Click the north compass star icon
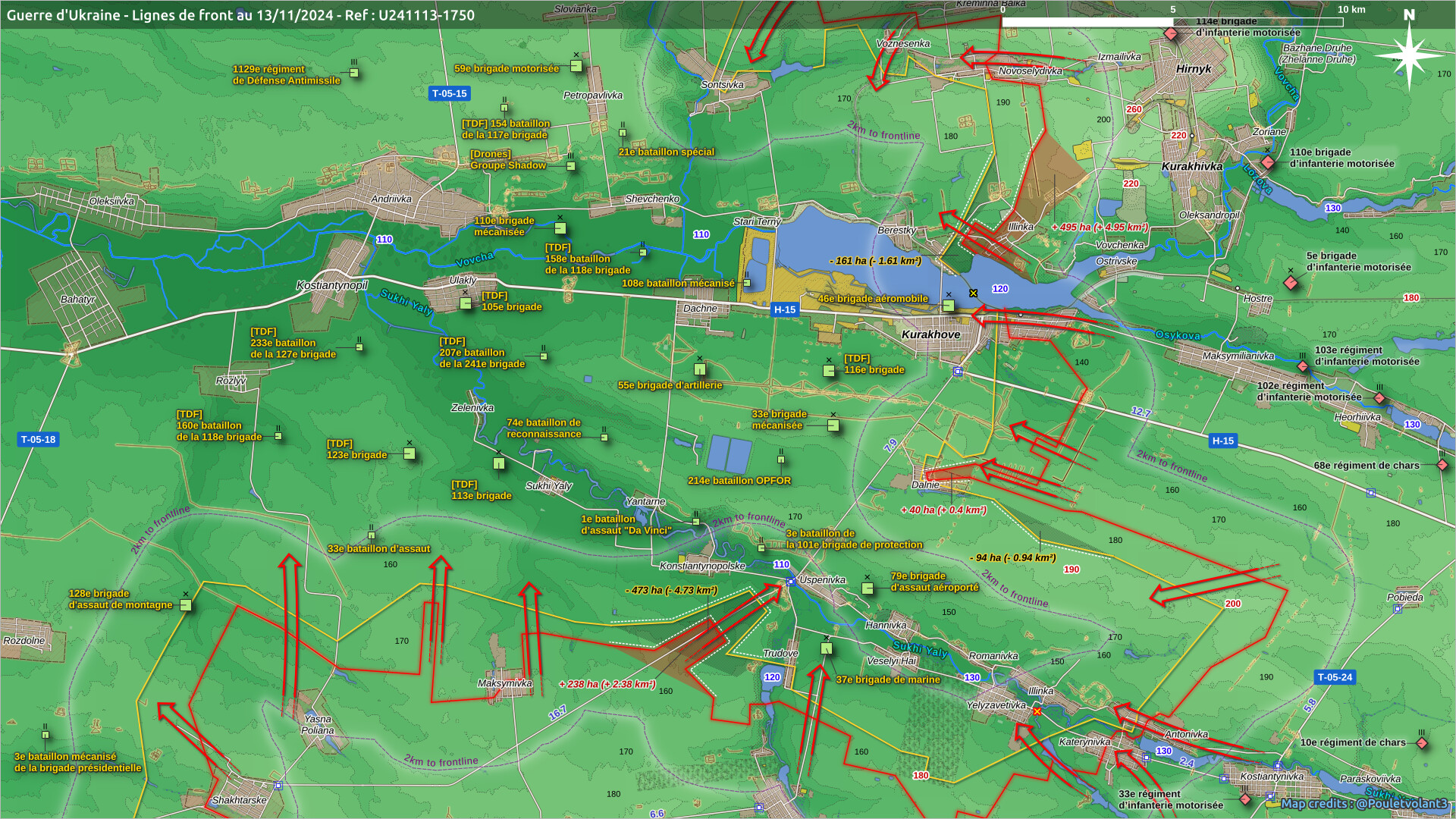Image resolution: width=1456 pixels, height=819 pixels. coord(1409,55)
